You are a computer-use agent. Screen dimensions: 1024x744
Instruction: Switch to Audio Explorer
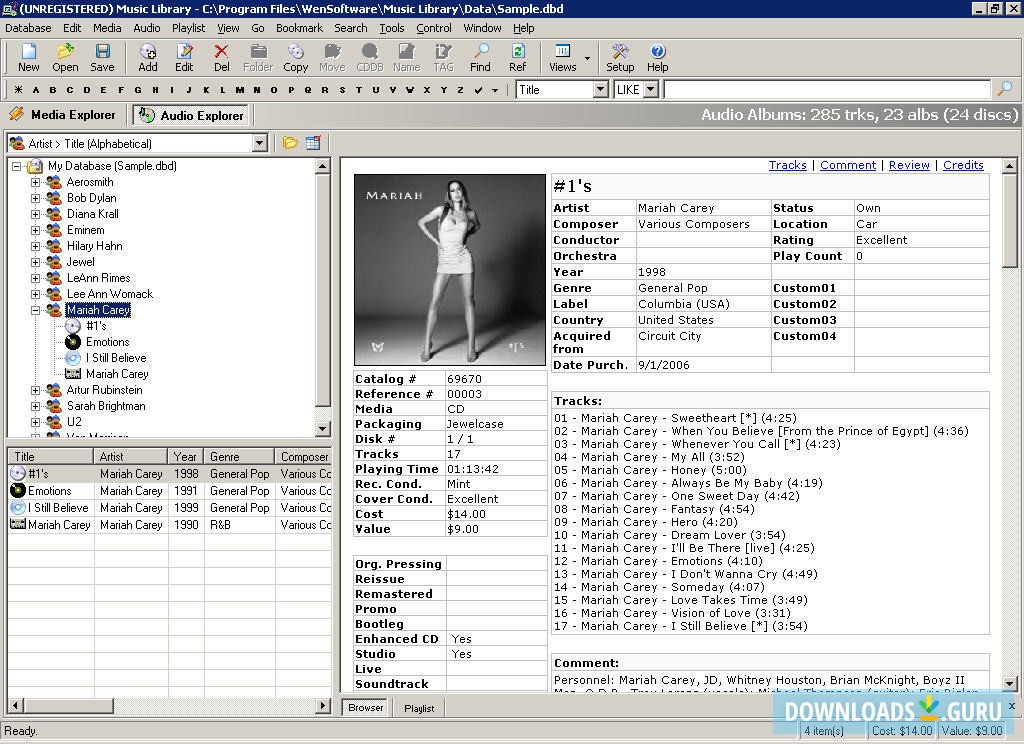(x=191, y=116)
